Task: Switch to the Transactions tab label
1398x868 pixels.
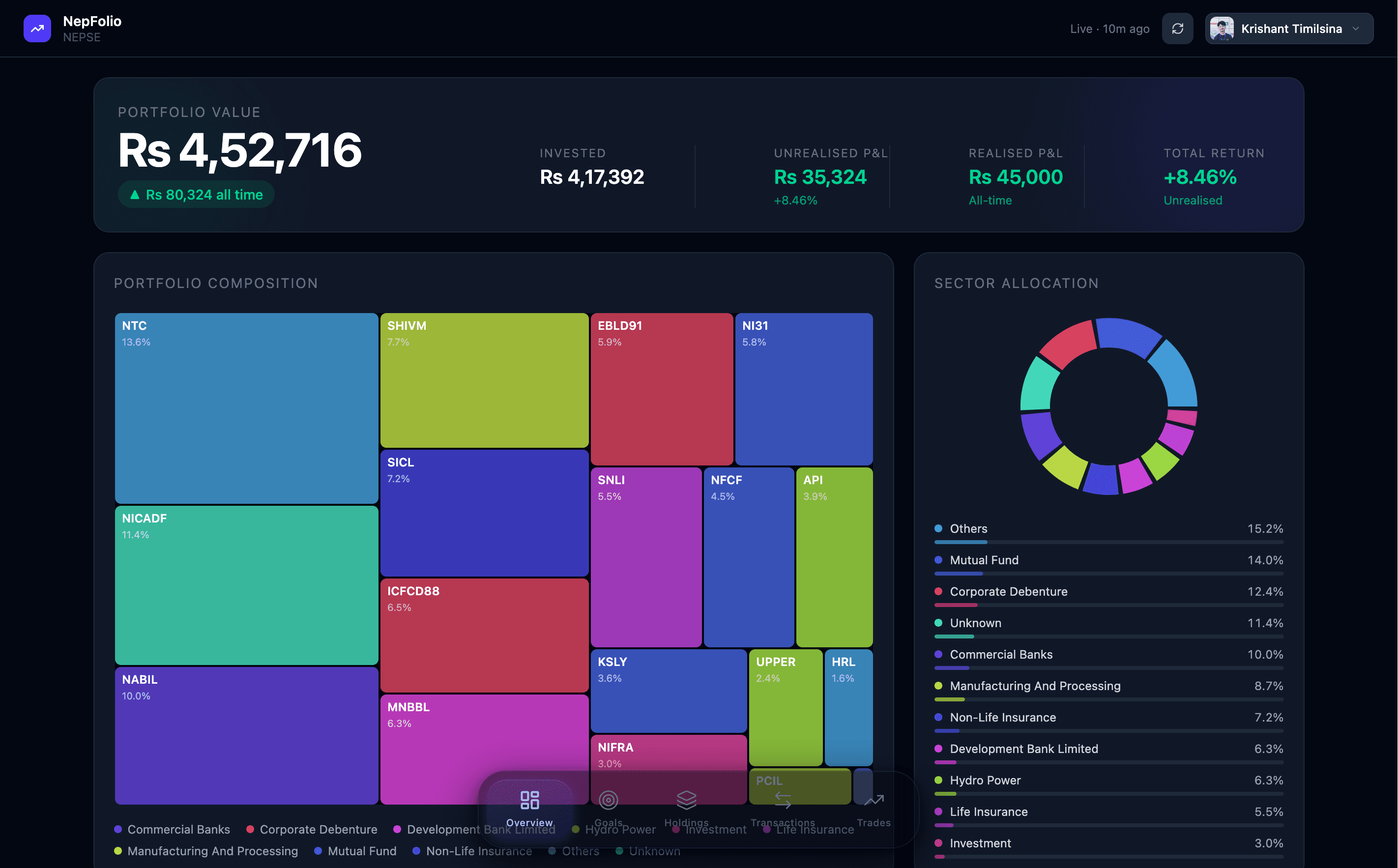Action: 783,823
